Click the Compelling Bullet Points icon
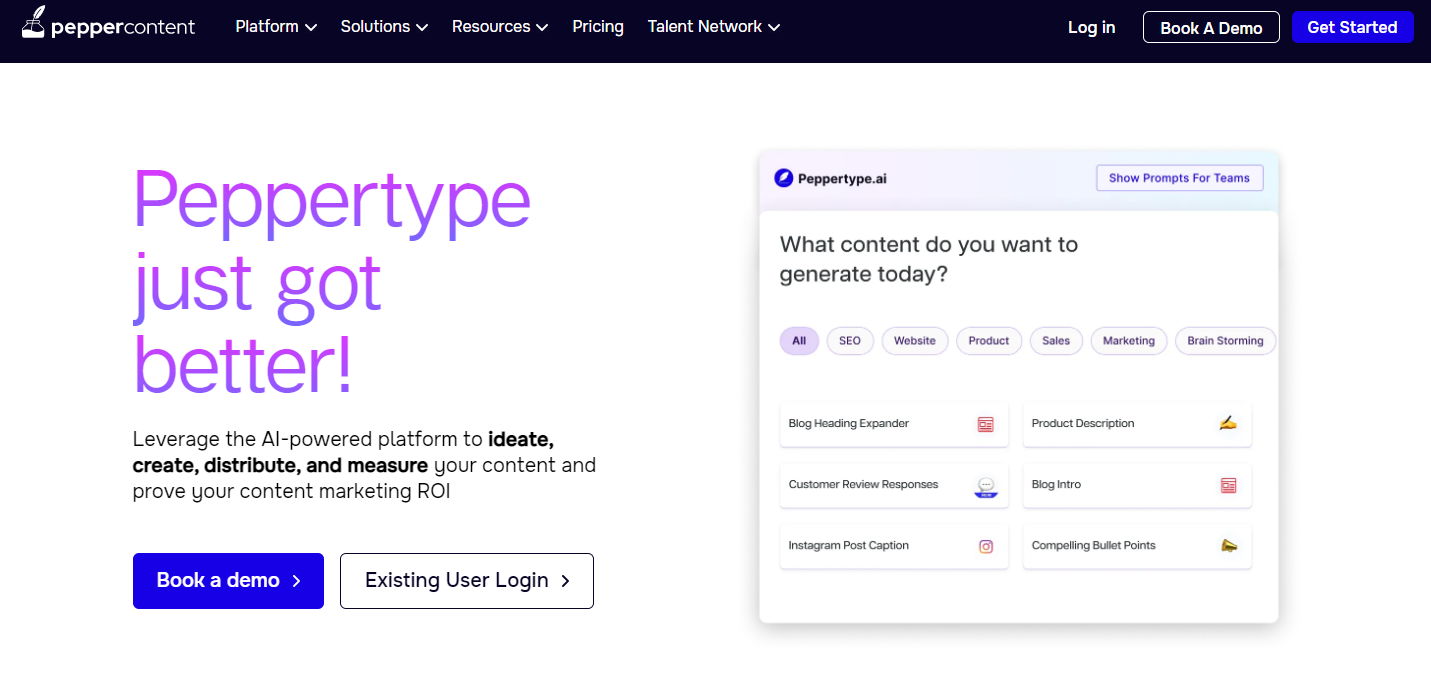The width and height of the screenshot is (1431, 674). [1228, 546]
